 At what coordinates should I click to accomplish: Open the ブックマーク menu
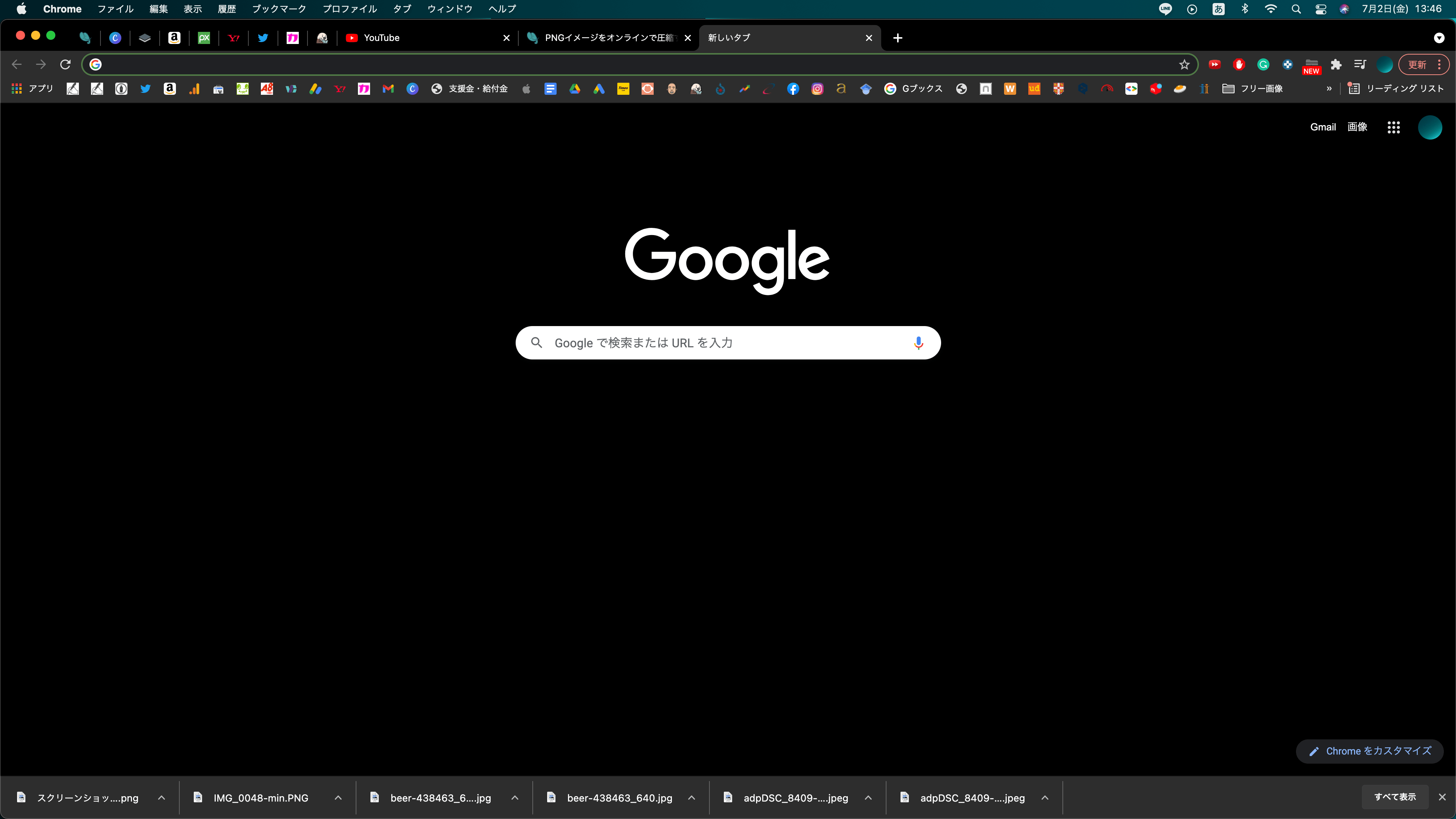click(x=279, y=9)
